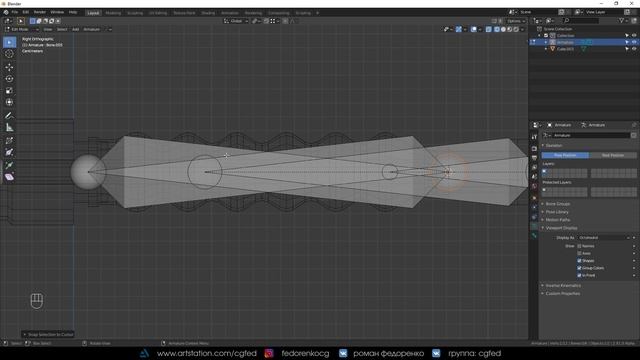Expand the Bone Groups panel
The height and width of the screenshot is (360, 640).
pyautogui.click(x=558, y=204)
